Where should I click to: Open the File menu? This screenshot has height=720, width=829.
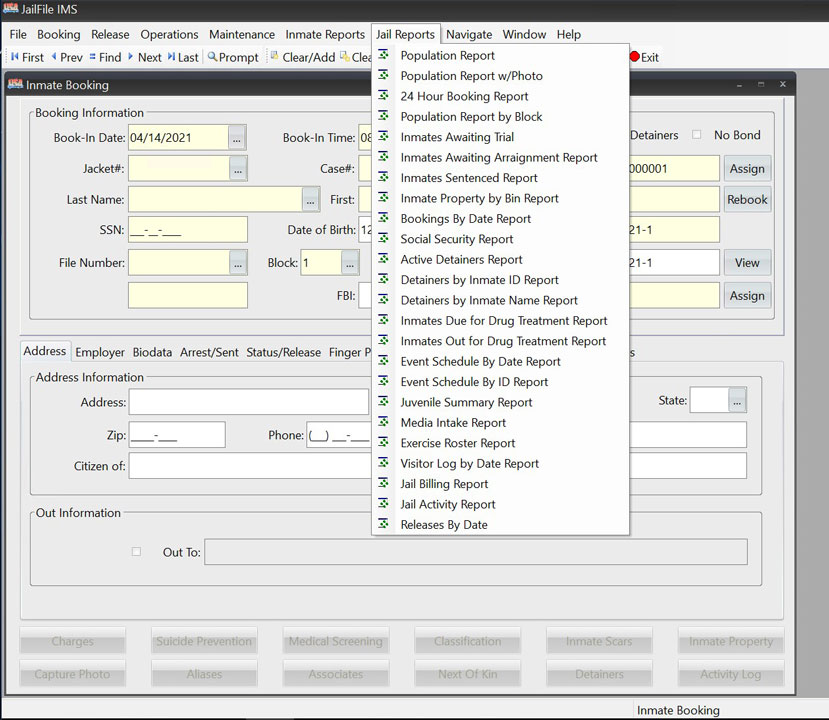coord(18,34)
